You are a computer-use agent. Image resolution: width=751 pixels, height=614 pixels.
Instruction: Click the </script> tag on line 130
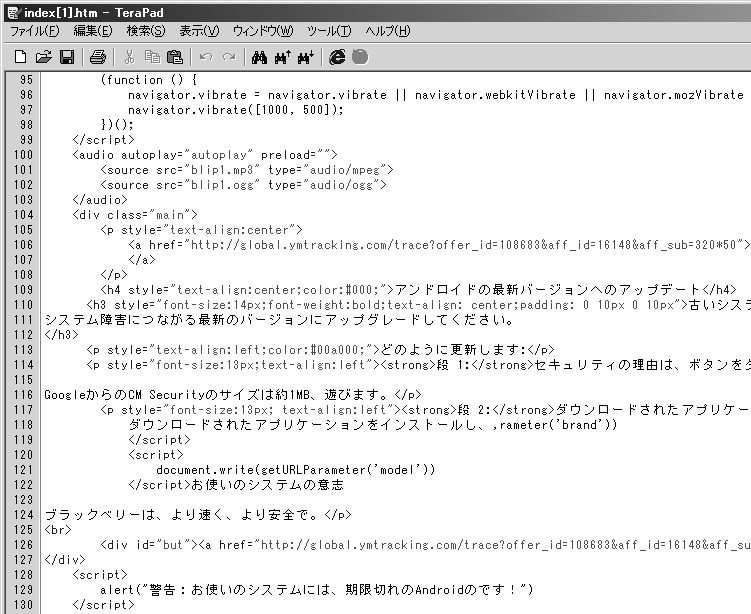point(103,605)
